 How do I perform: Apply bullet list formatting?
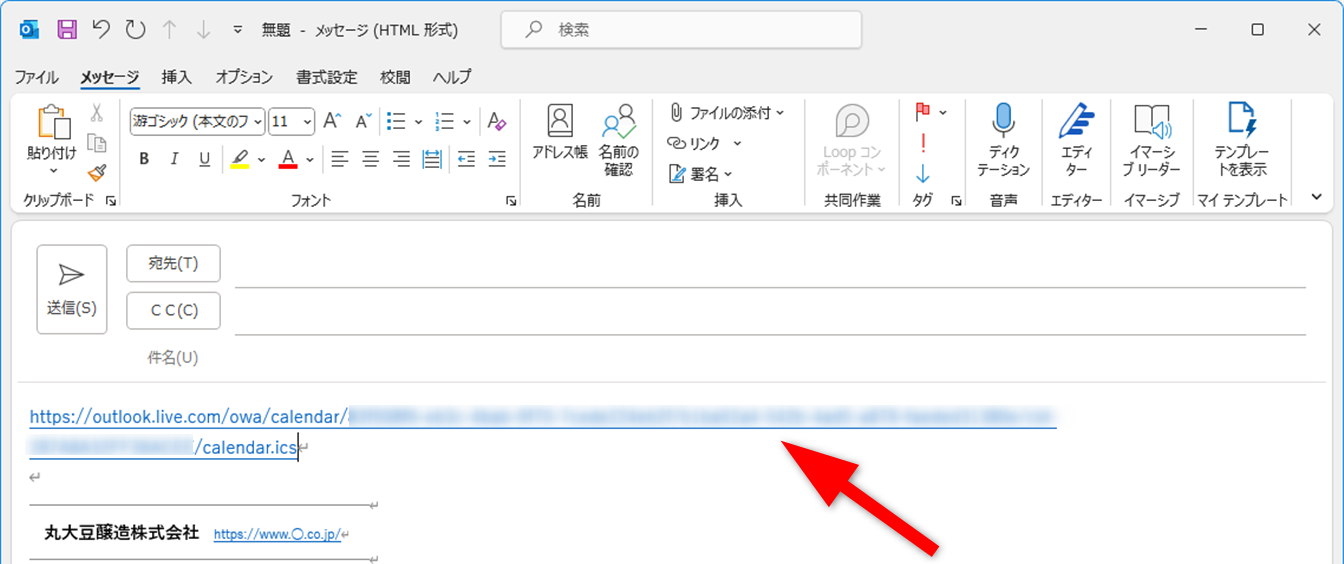pyautogui.click(x=396, y=122)
